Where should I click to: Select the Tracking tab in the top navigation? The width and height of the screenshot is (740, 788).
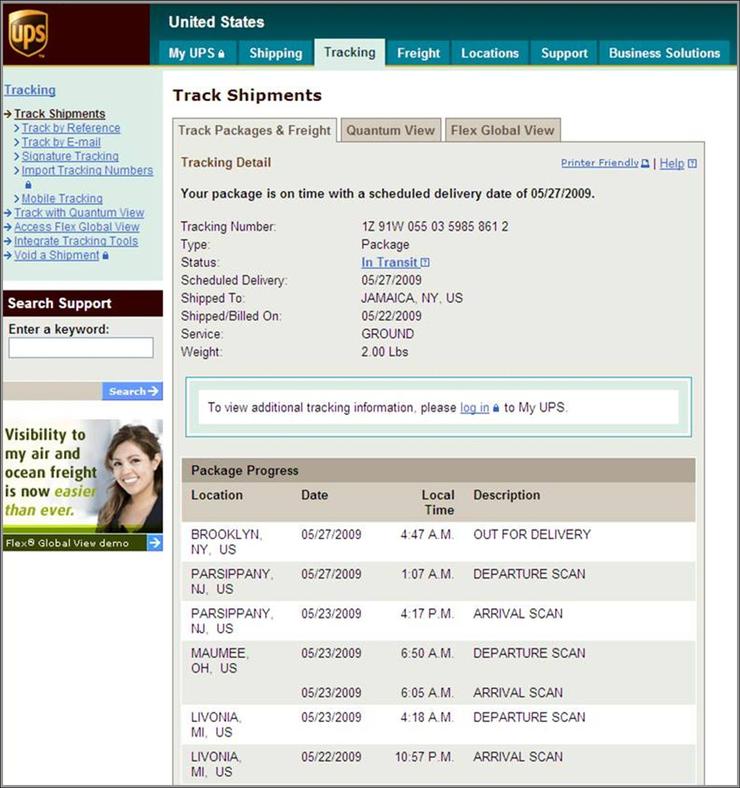(x=350, y=52)
